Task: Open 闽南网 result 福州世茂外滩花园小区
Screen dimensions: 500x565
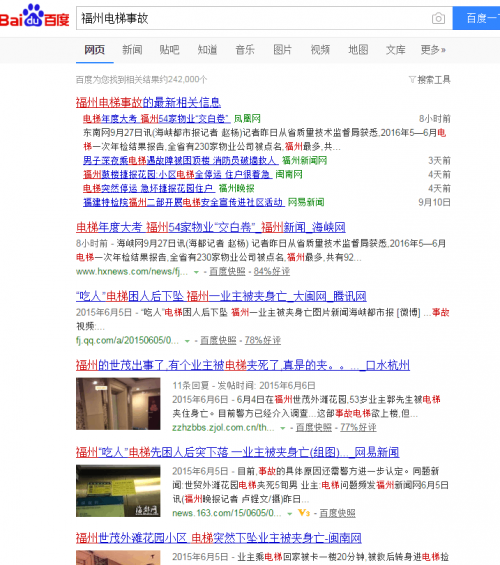Action: coord(219,538)
